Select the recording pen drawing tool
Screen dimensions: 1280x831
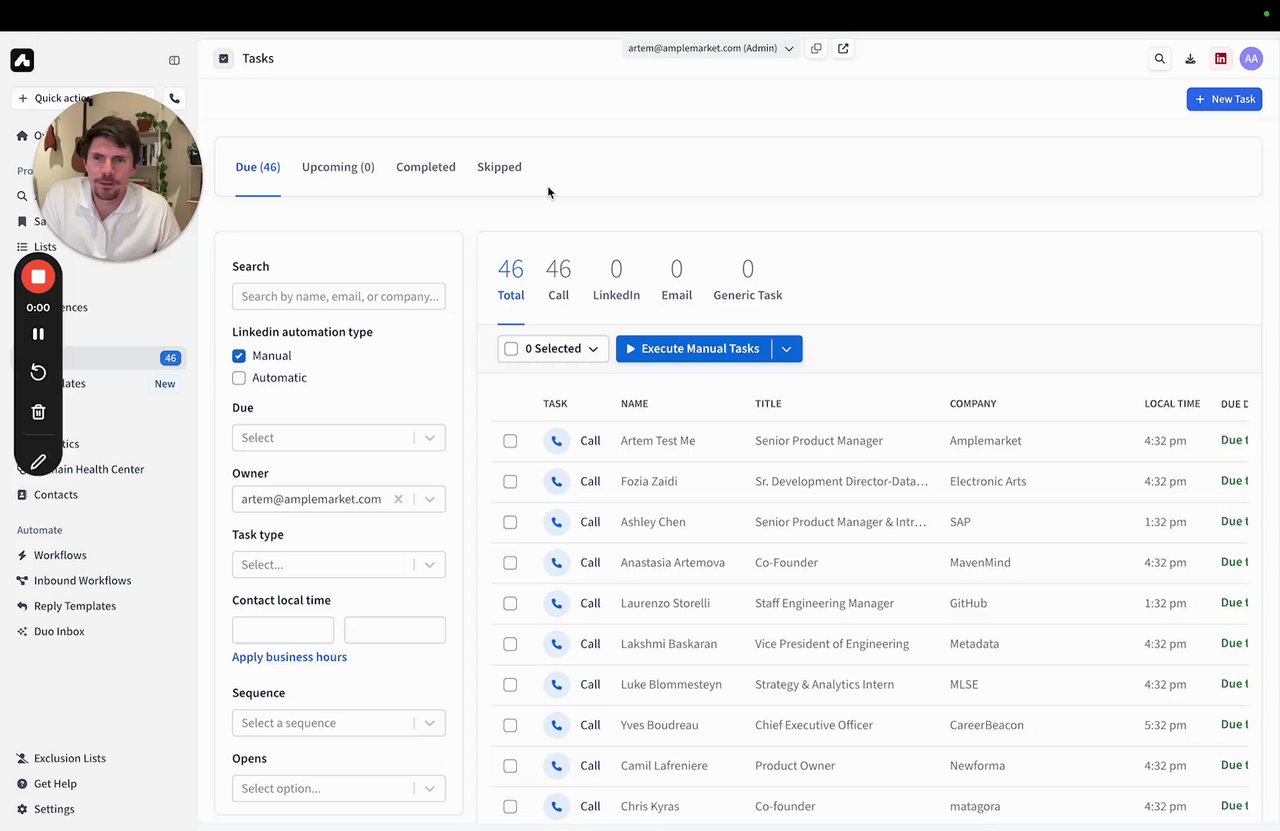[x=38, y=461]
